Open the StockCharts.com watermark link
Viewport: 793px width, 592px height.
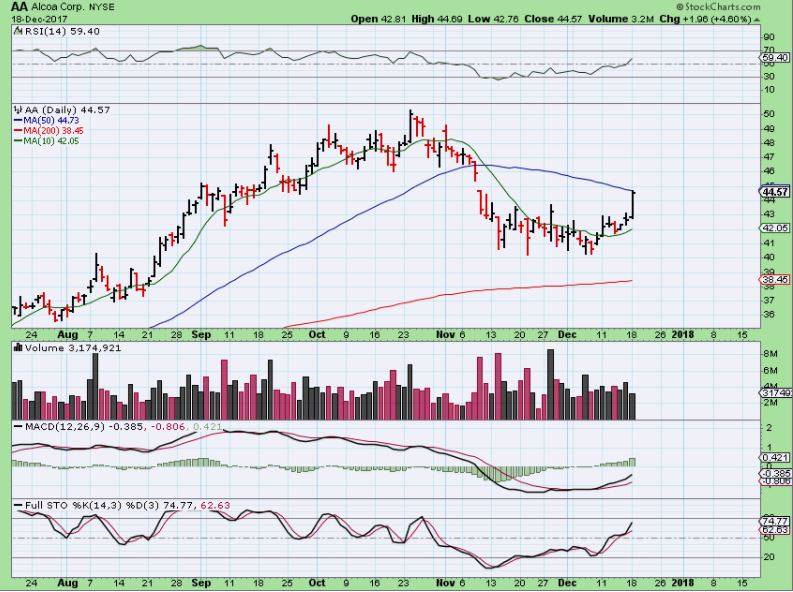pos(718,7)
